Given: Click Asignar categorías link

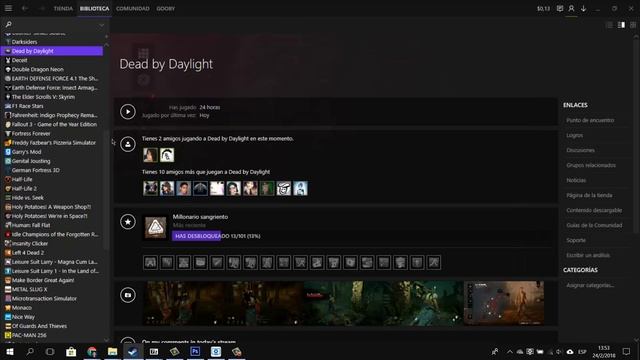Looking at the screenshot, I should (x=590, y=285).
